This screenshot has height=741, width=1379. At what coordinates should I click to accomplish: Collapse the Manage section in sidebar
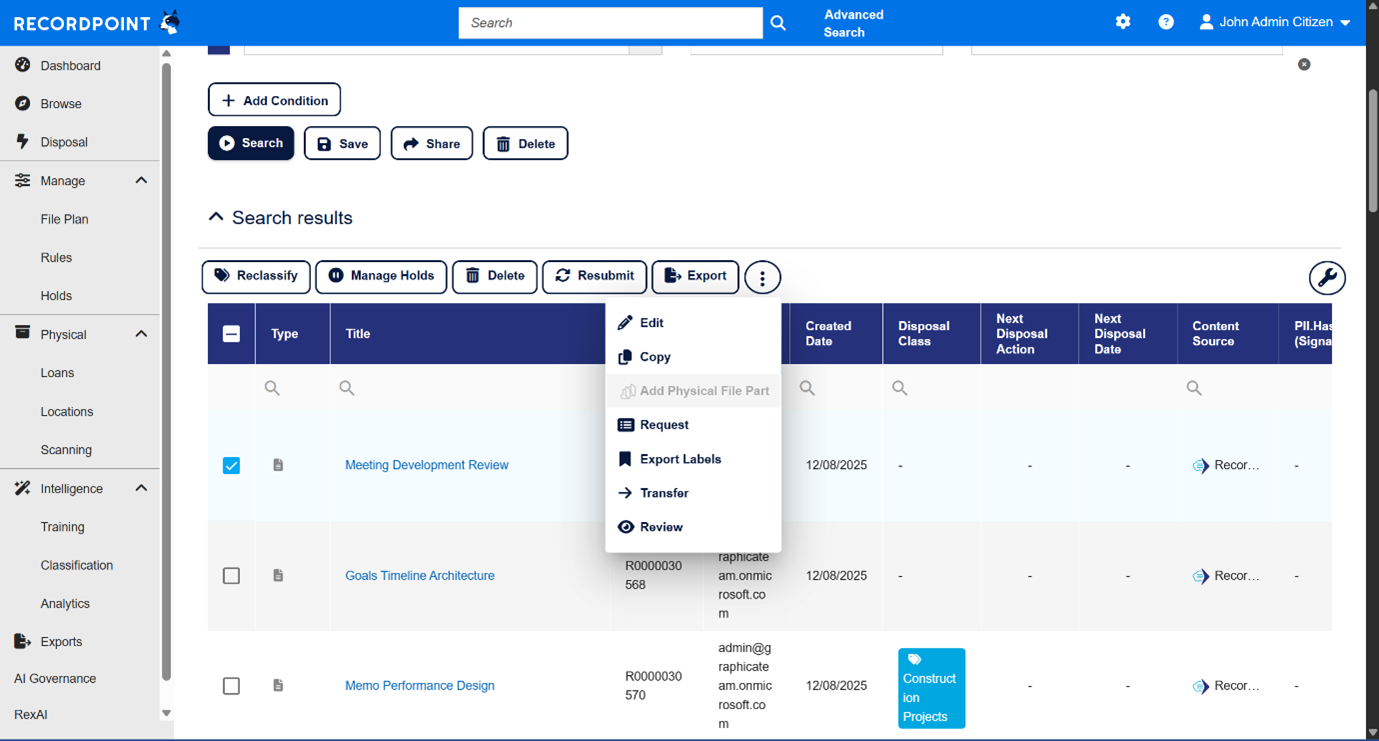click(x=141, y=181)
